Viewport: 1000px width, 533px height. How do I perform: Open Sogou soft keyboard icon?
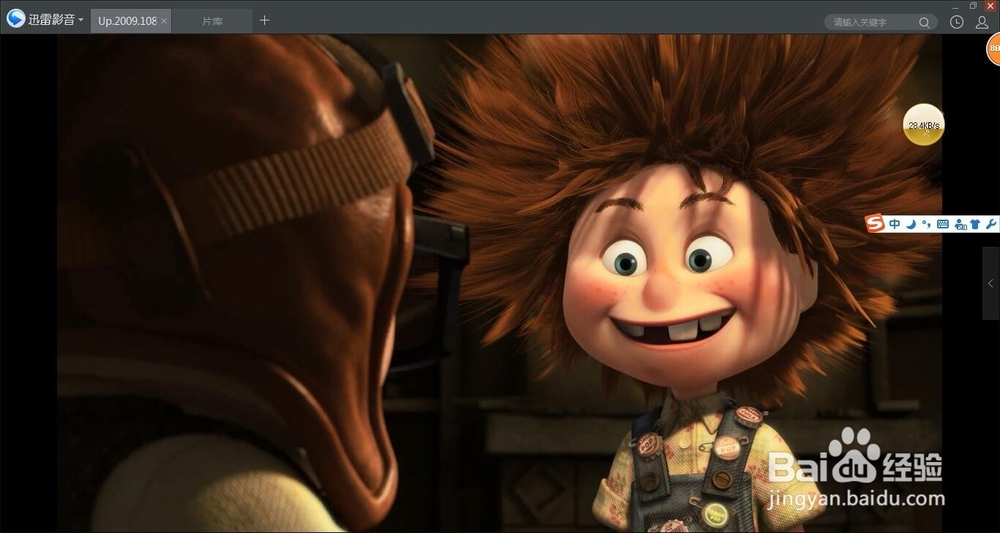(x=943, y=224)
